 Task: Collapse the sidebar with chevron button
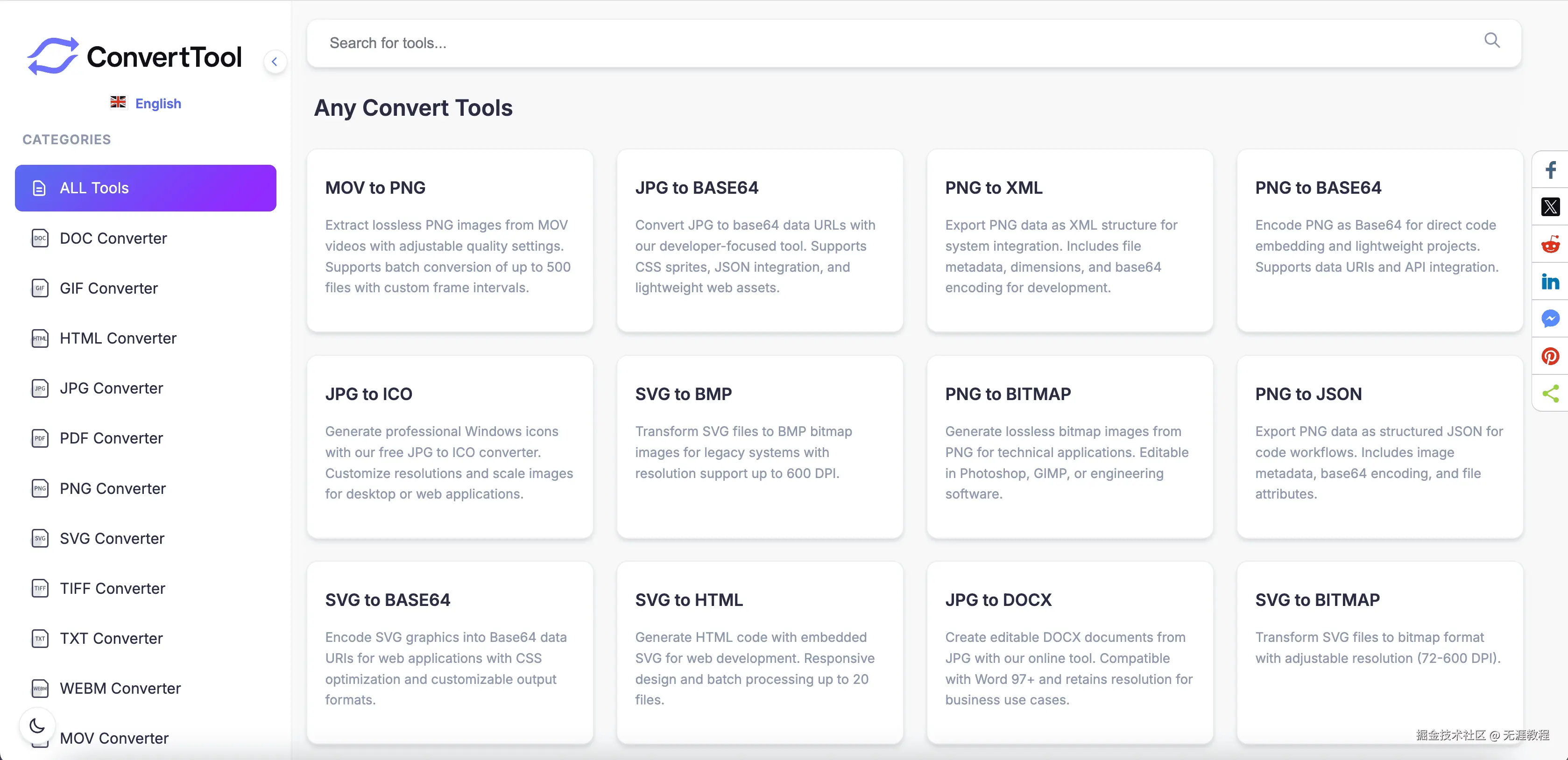click(x=275, y=62)
